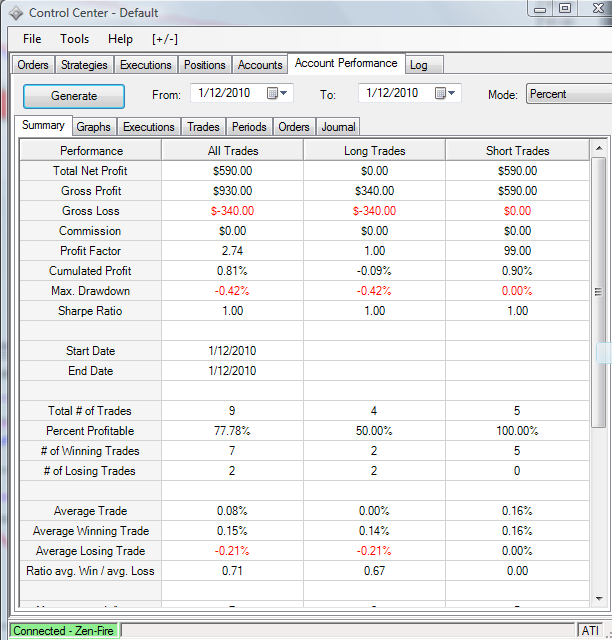Click the Average Losing Trade row label

click(91, 551)
